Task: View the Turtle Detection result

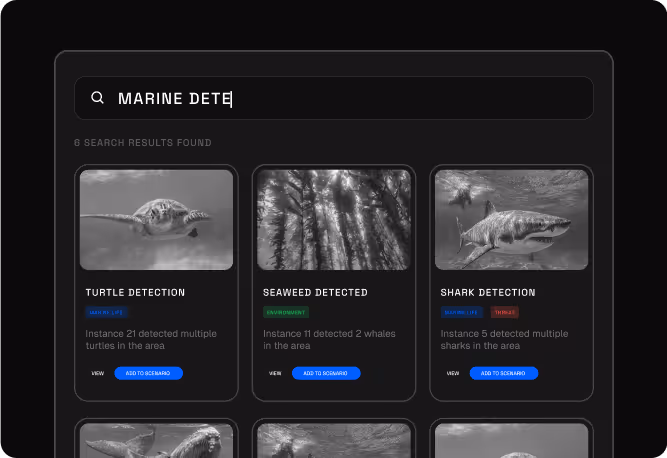Action: click(x=98, y=373)
